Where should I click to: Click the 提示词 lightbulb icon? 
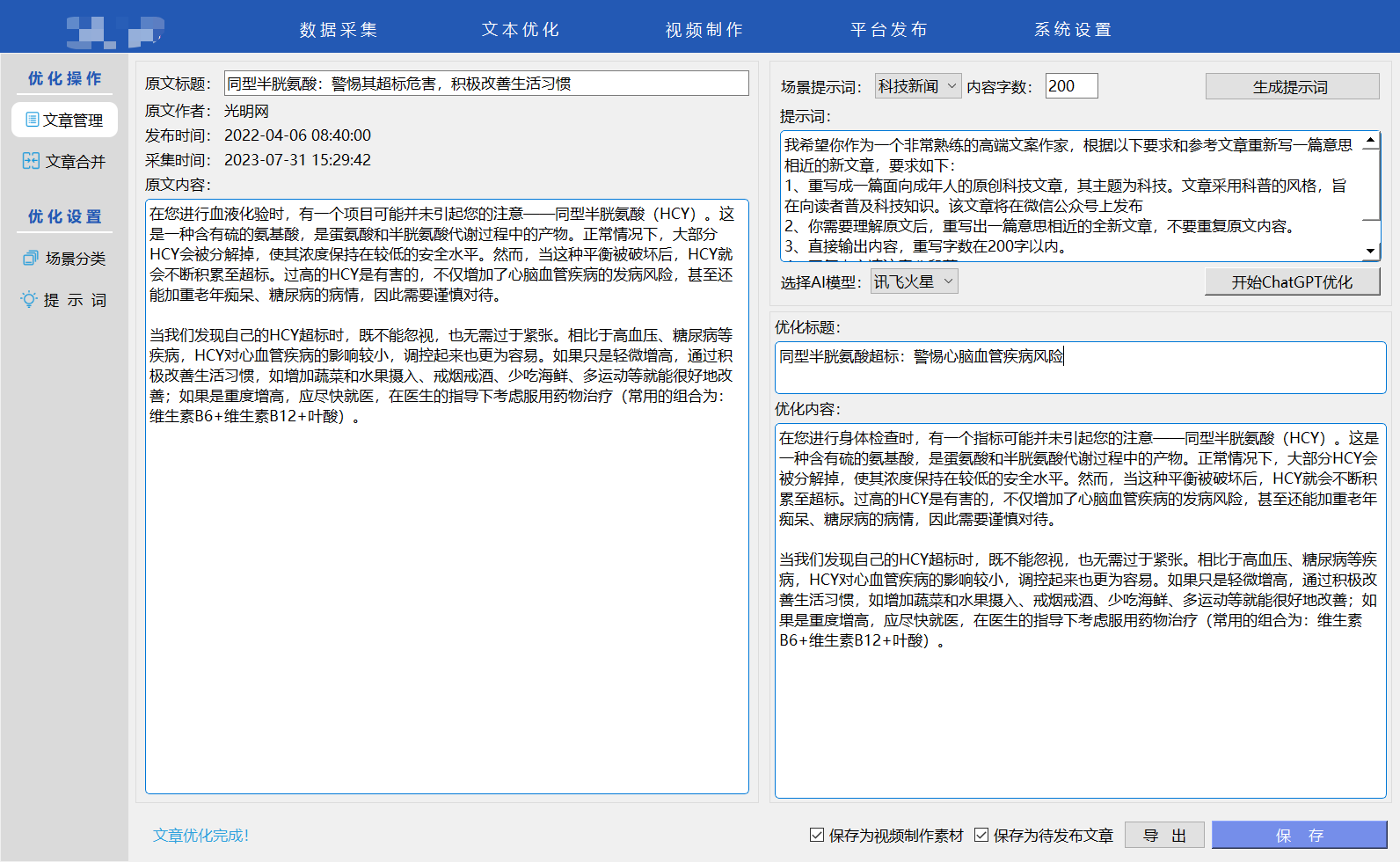(x=29, y=300)
